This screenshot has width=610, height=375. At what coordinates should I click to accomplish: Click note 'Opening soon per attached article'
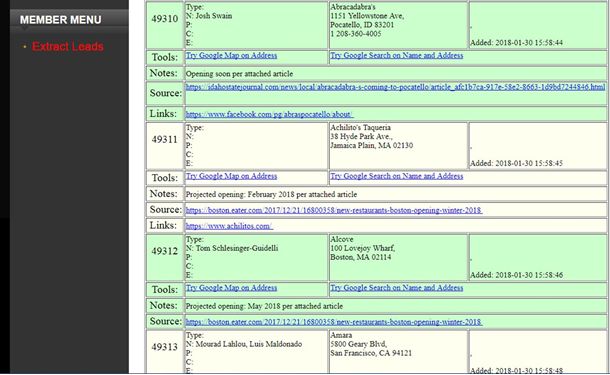[239, 74]
